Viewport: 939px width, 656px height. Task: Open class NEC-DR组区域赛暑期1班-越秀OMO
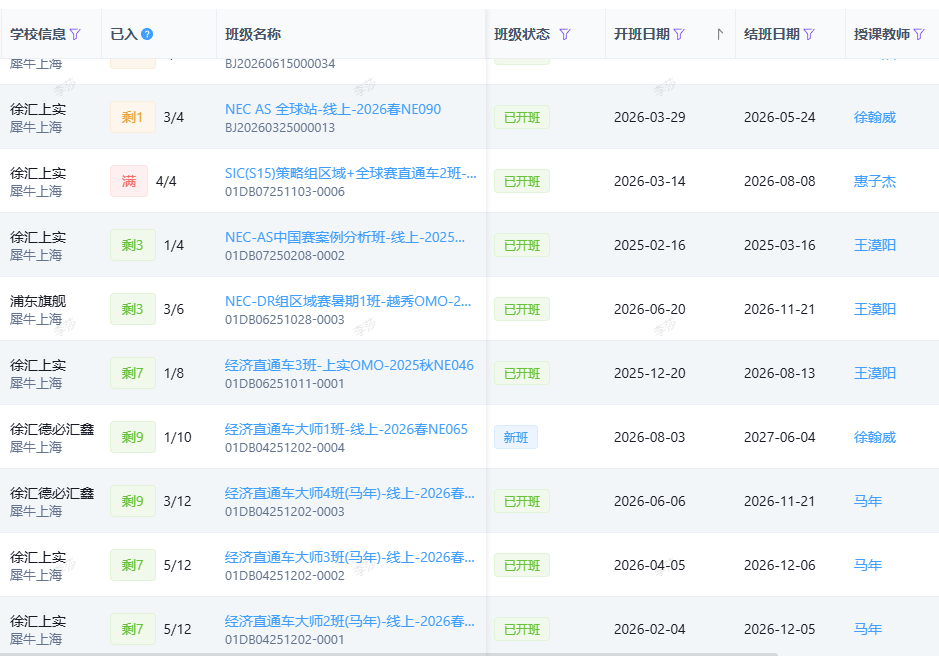point(348,301)
